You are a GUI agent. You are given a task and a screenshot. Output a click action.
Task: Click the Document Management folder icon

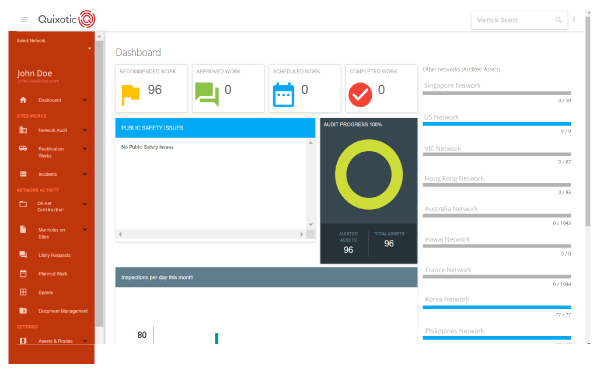(23, 310)
